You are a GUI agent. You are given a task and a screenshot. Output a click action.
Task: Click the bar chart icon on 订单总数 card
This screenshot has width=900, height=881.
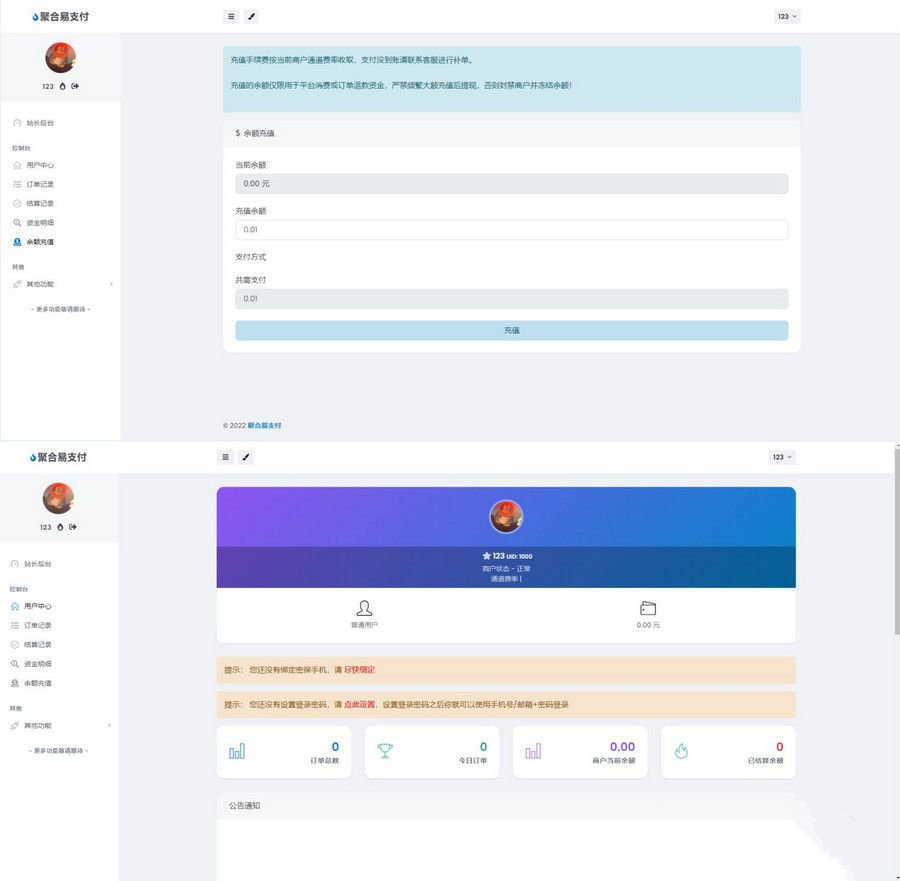[x=236, y=751]
